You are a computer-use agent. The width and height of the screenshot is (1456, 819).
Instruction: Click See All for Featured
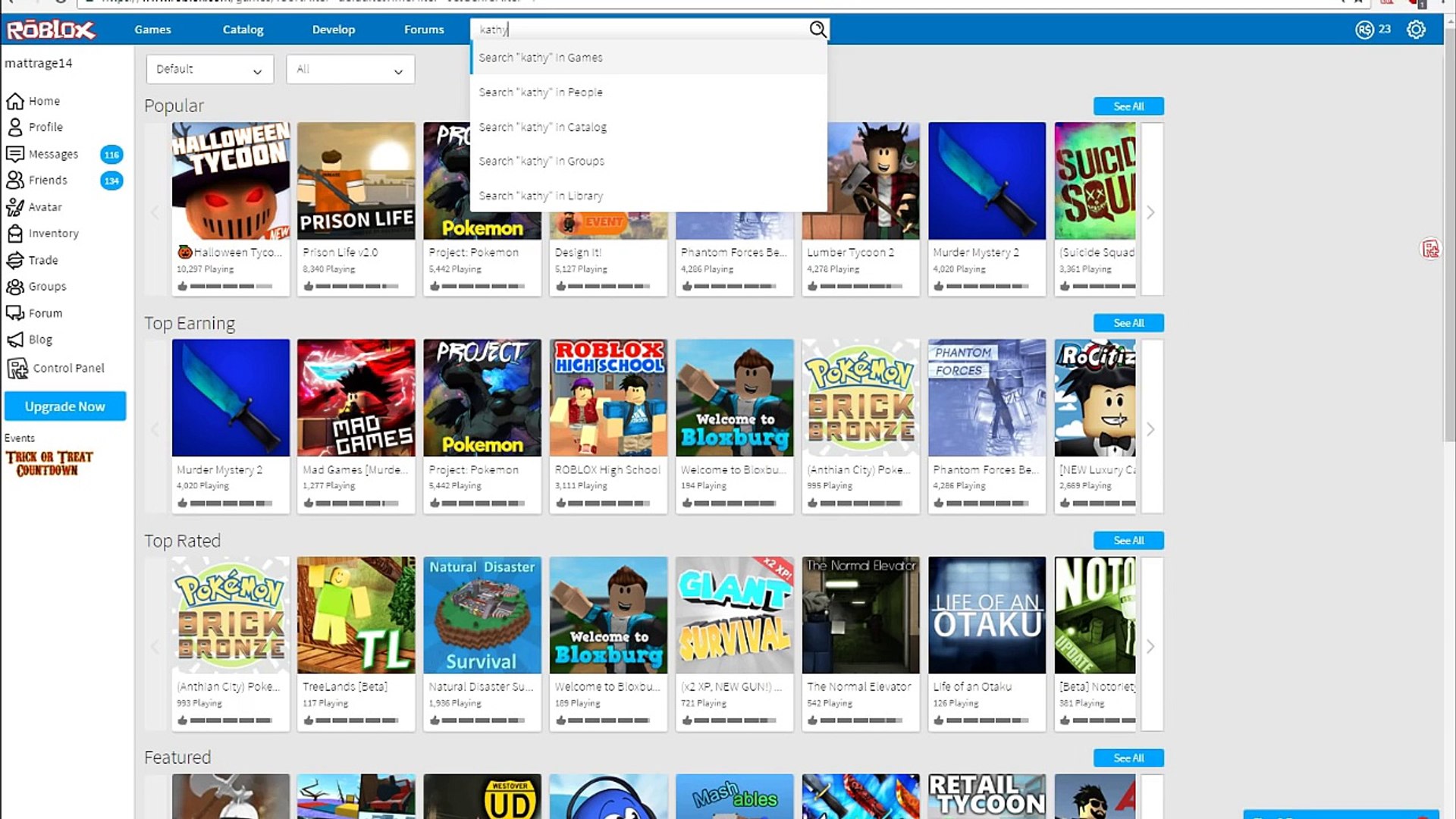(x=1128, y=758)
